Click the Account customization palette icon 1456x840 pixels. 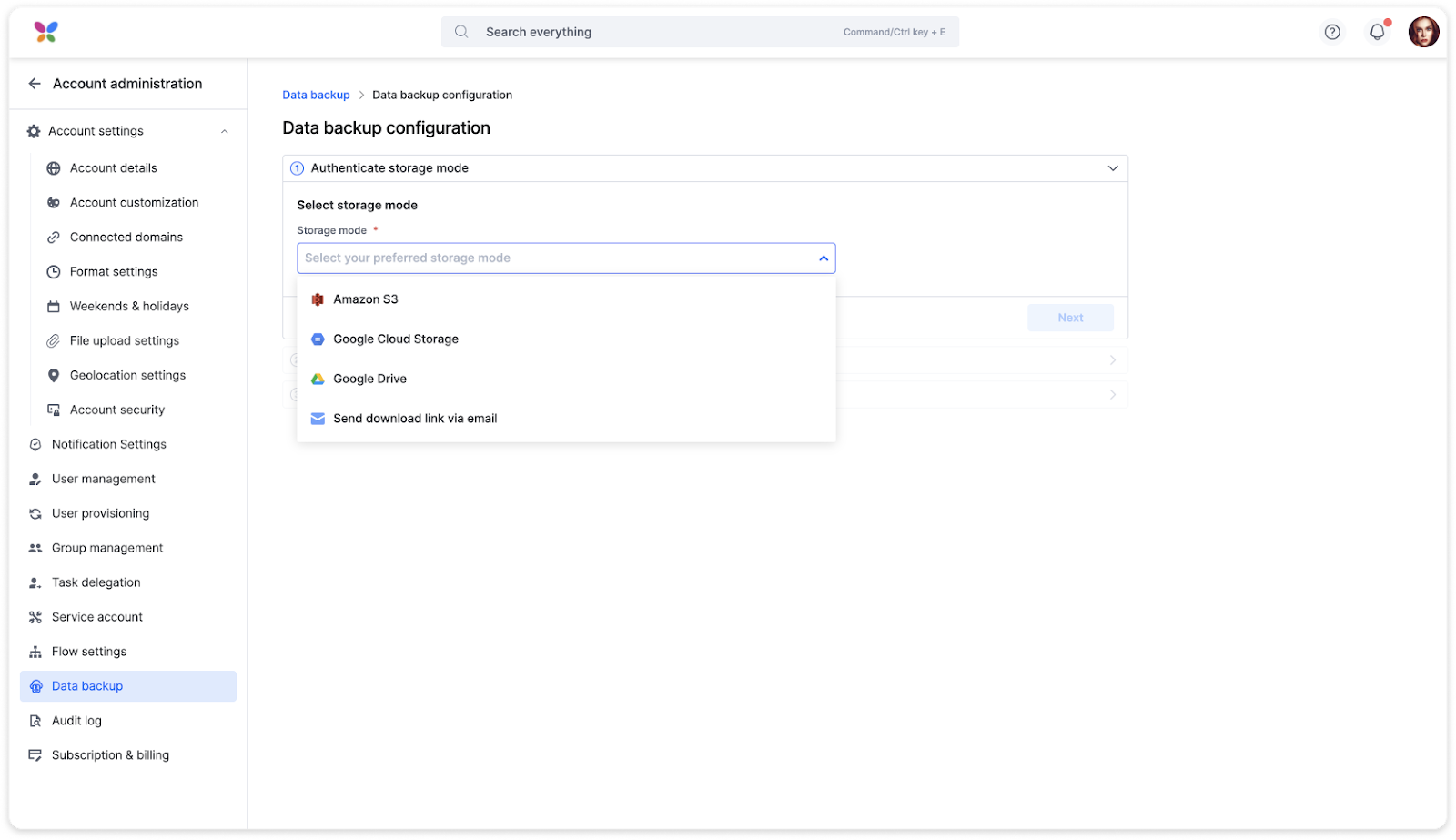pyautogui.click(x=54, y=203)
